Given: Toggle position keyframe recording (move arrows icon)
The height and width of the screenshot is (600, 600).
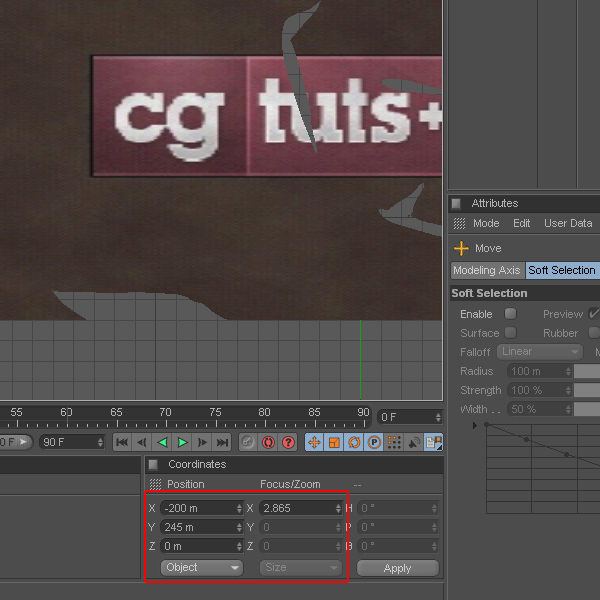Looking at the screenshot, I should point(314,443).
